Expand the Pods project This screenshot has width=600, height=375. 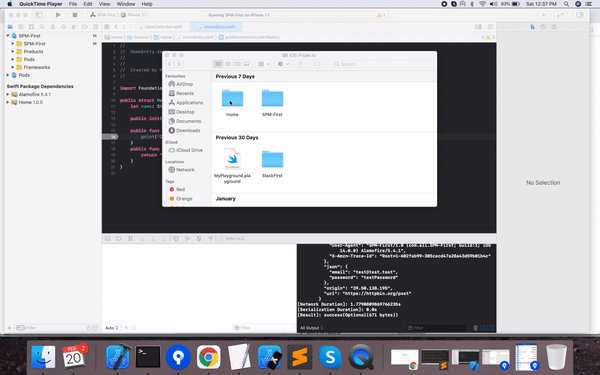(8, 75)
